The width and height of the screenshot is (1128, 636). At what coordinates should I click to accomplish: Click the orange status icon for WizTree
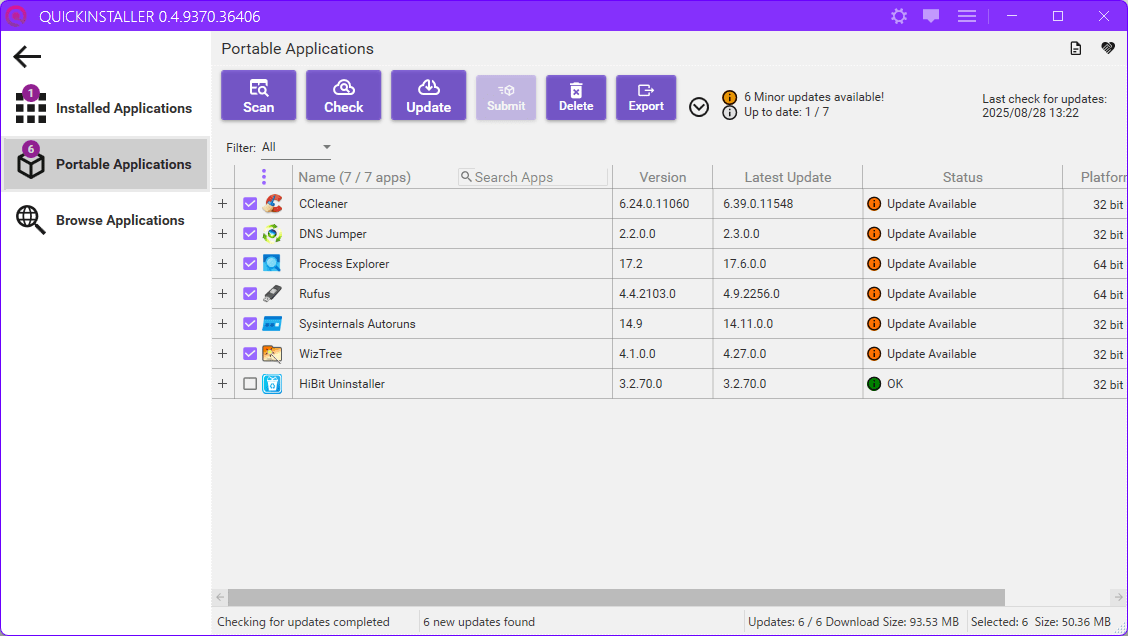click(874, 354)
